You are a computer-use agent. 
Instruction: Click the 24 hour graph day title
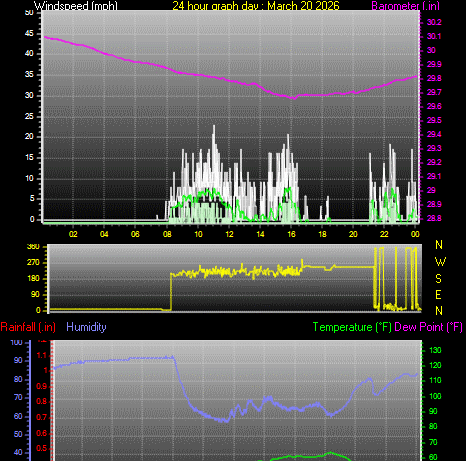[256, 6]
